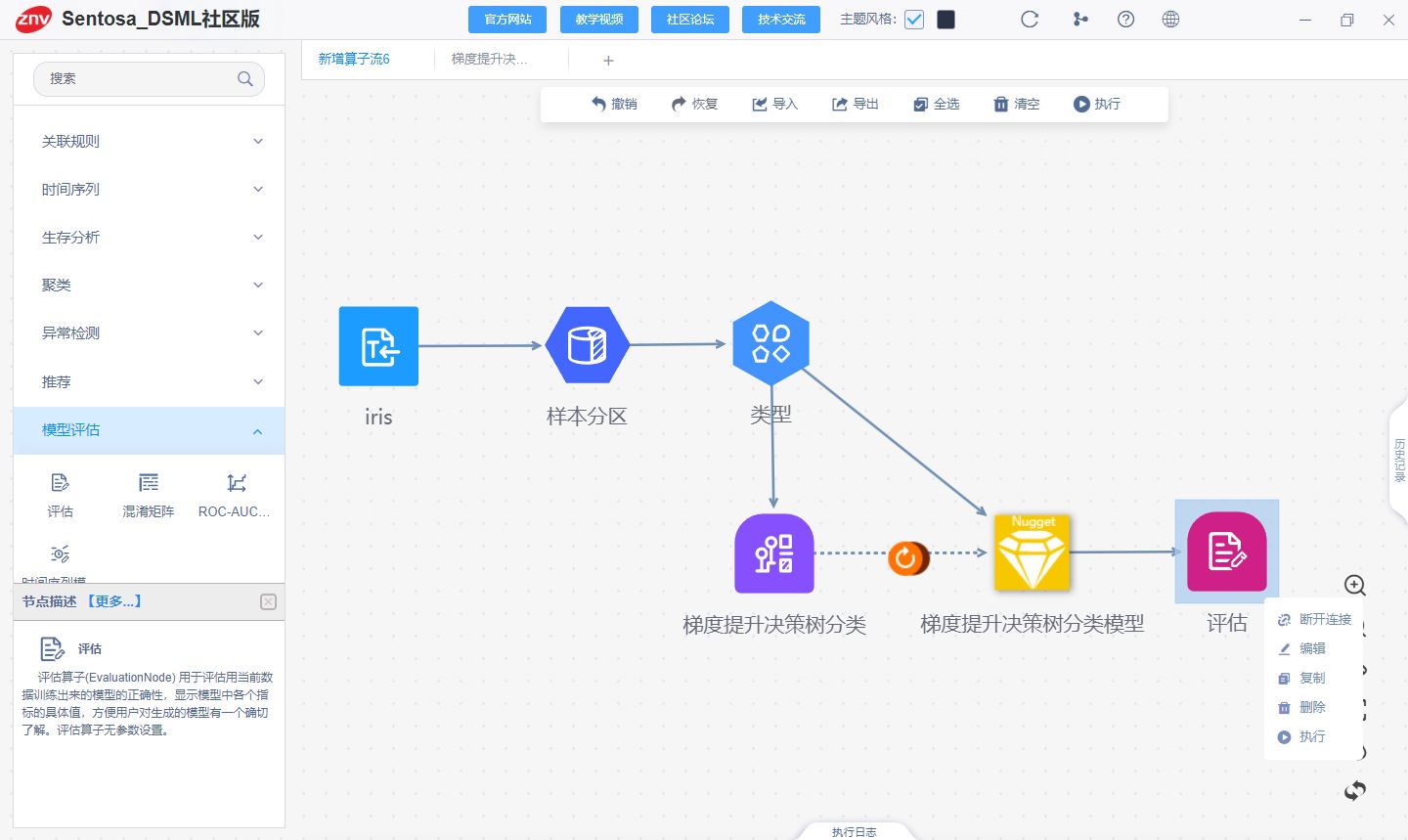The image size is (1408, 840).
Task: Collapse the 模型评估 category
Action: click(149, 430)
